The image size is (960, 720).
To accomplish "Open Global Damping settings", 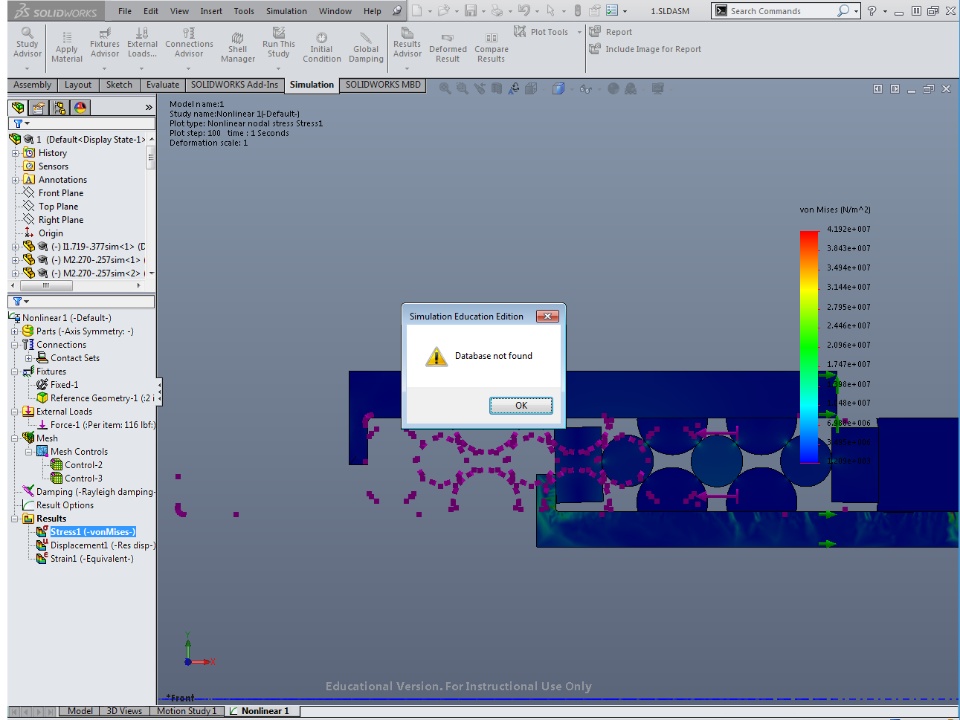I will 366,48.
